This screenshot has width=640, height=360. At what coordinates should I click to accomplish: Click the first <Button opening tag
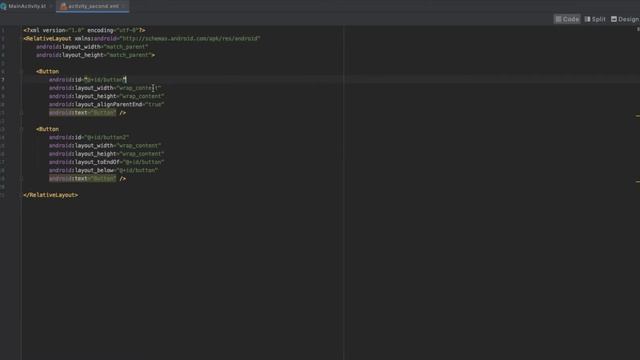47,71
